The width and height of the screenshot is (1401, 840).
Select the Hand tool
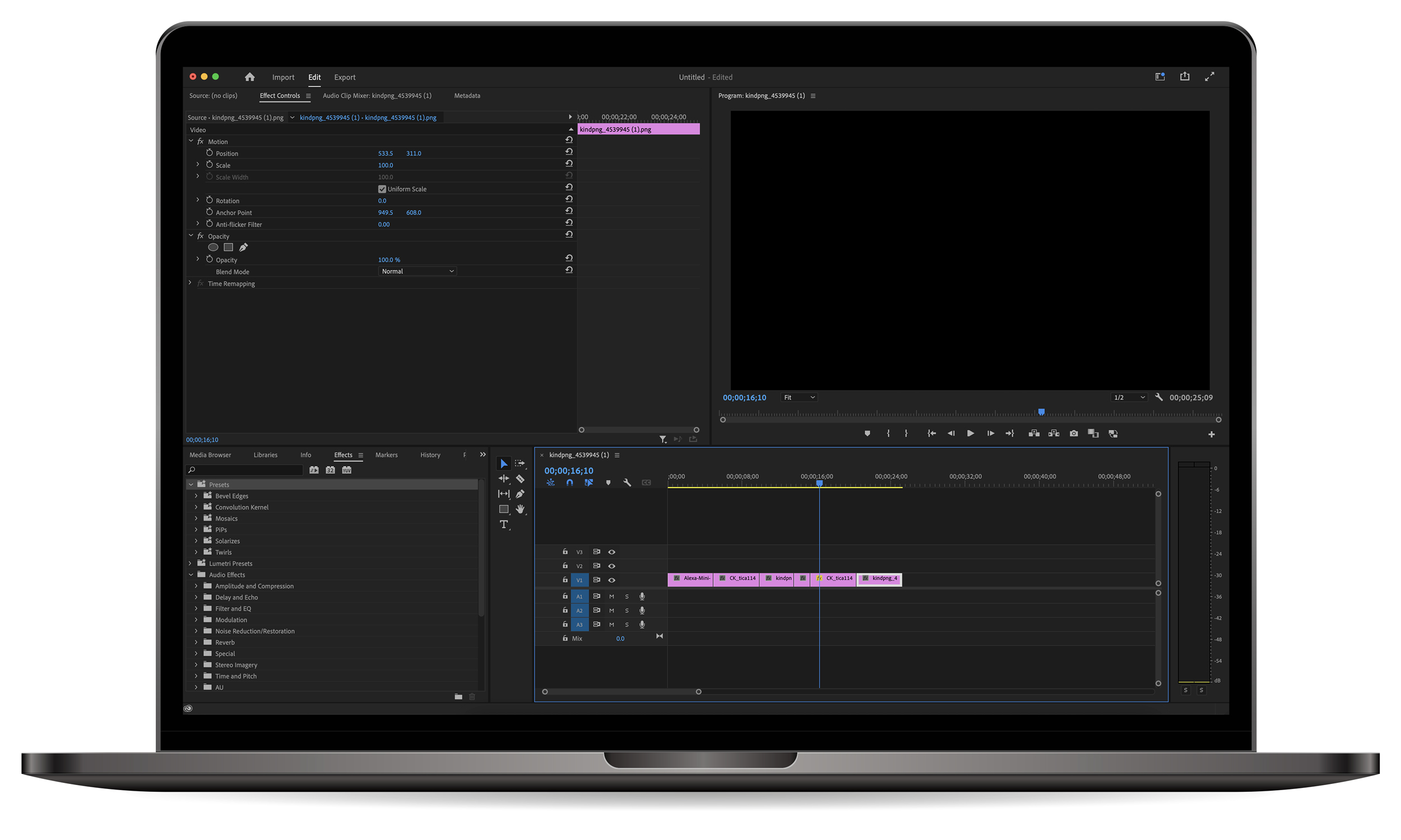[519, 509]
